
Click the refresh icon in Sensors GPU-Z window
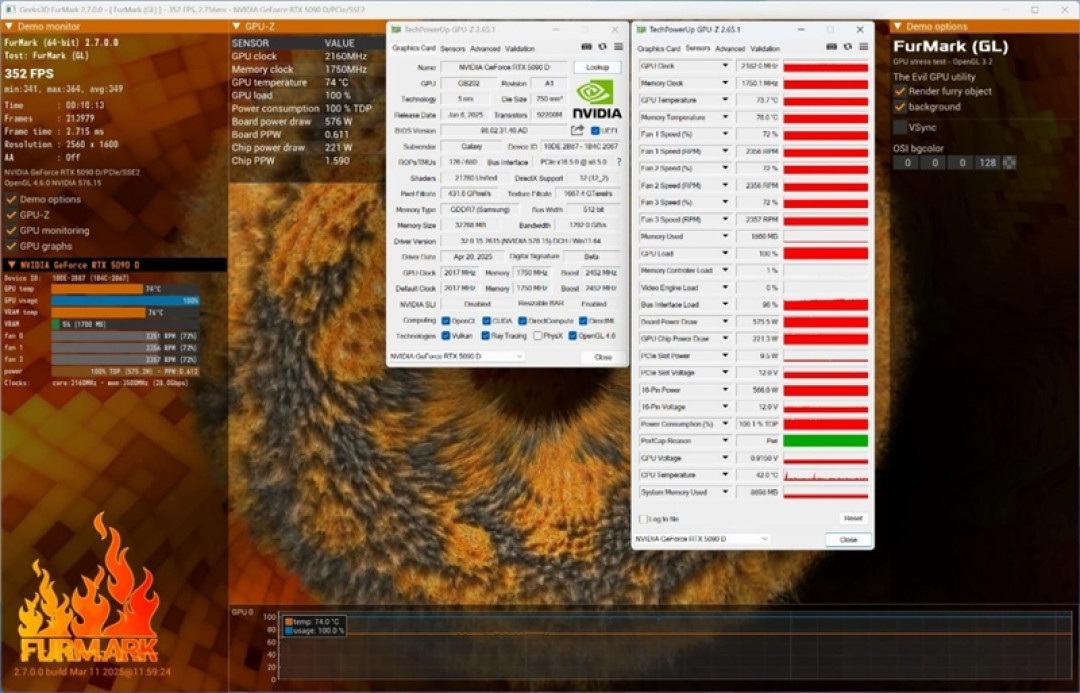[847, 47]
